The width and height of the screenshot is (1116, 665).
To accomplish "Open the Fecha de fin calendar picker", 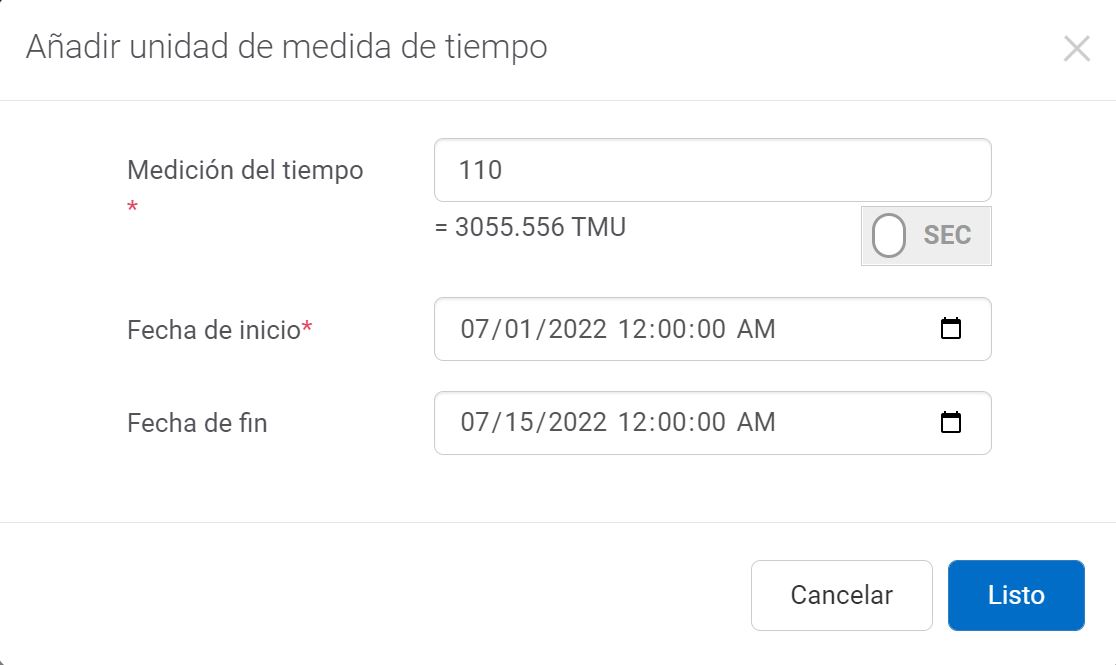I will 951,423.
